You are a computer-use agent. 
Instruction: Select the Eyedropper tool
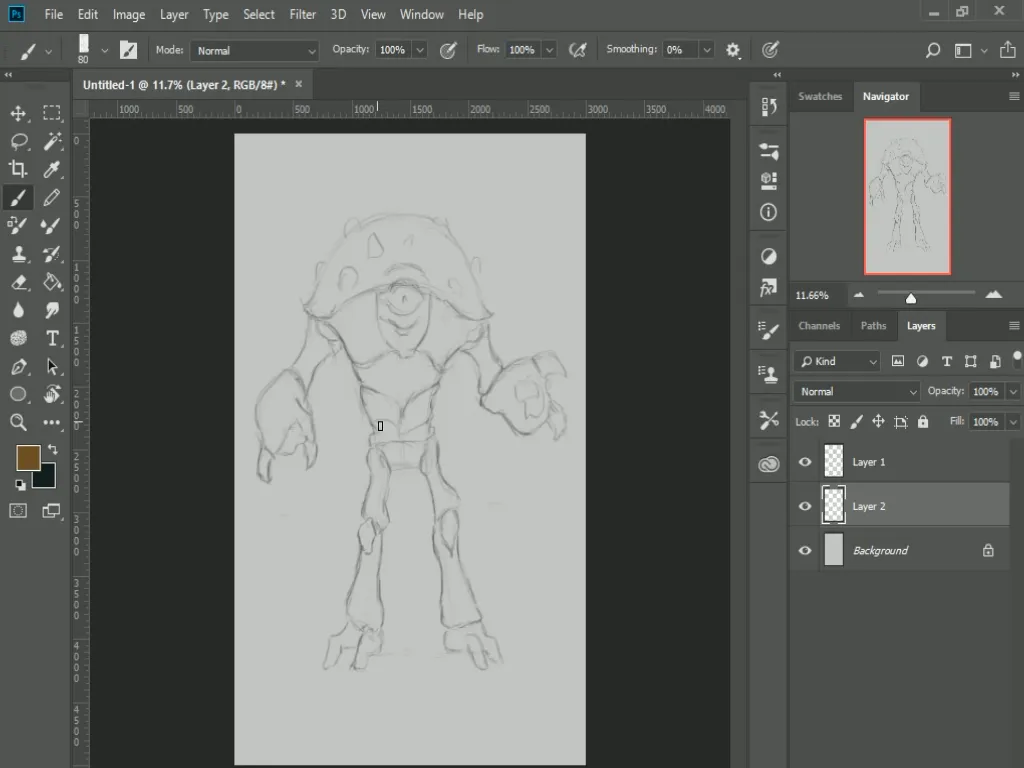[52, 169]
